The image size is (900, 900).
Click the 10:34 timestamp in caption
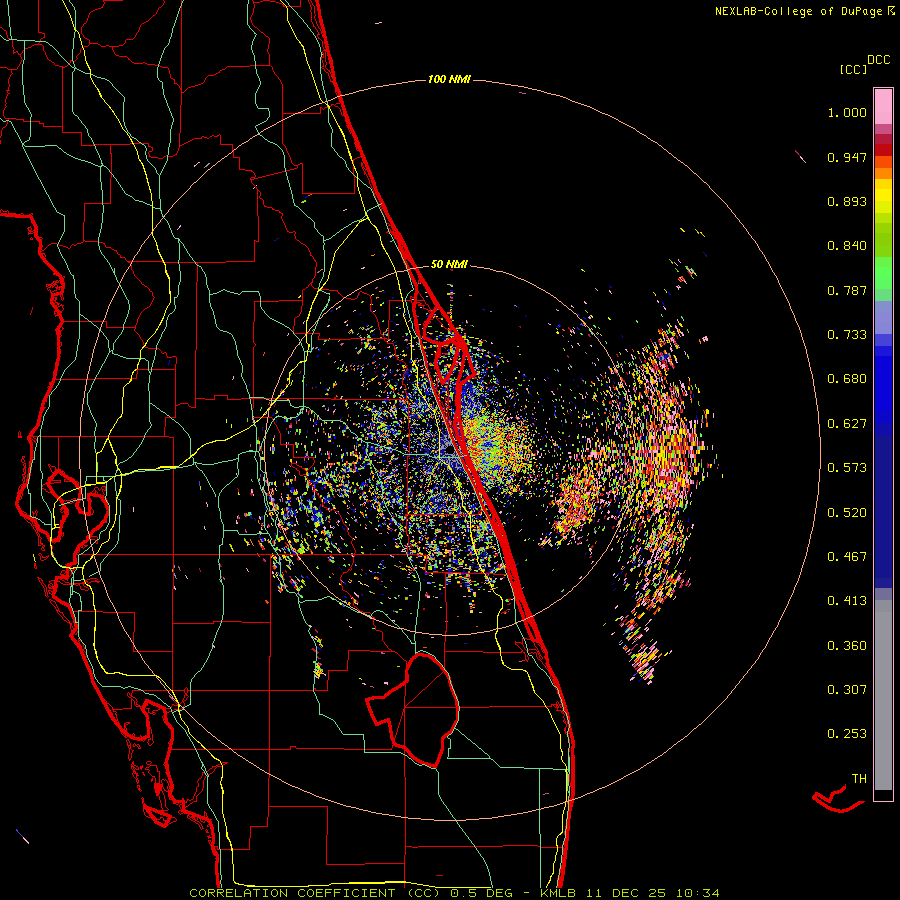(697, 893)
